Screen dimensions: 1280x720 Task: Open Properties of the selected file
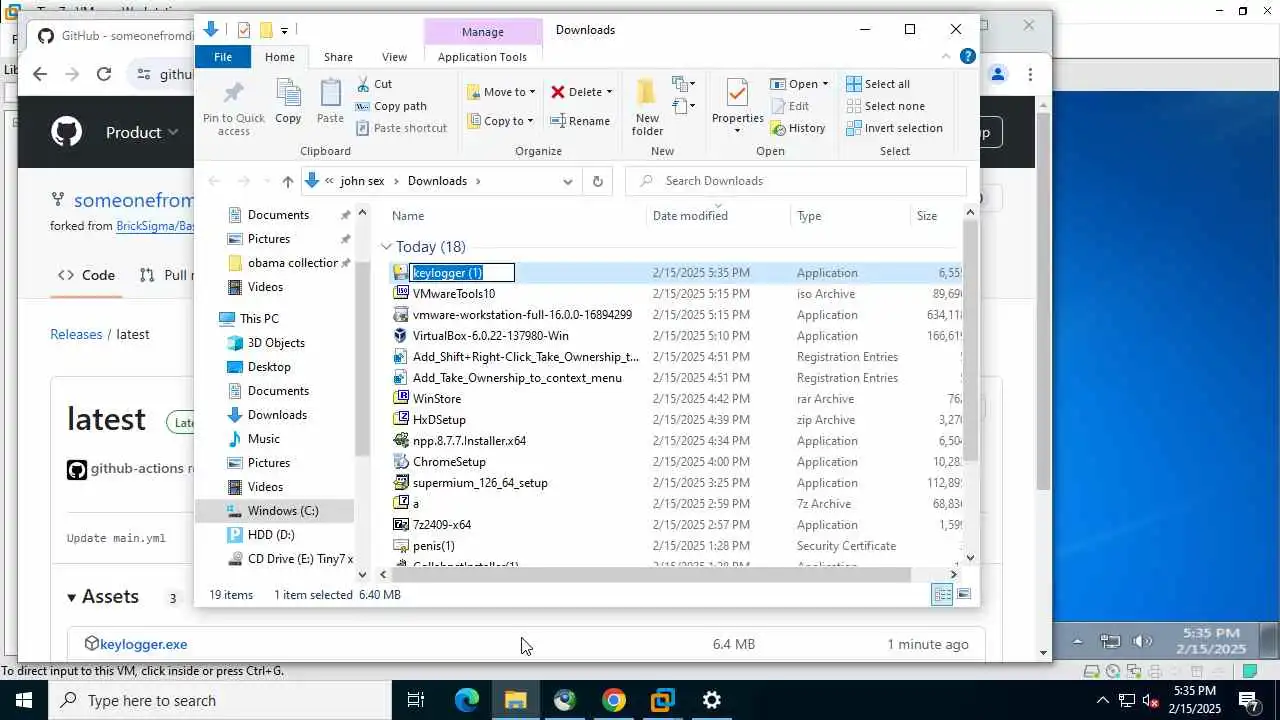click(x=737, y=106)
